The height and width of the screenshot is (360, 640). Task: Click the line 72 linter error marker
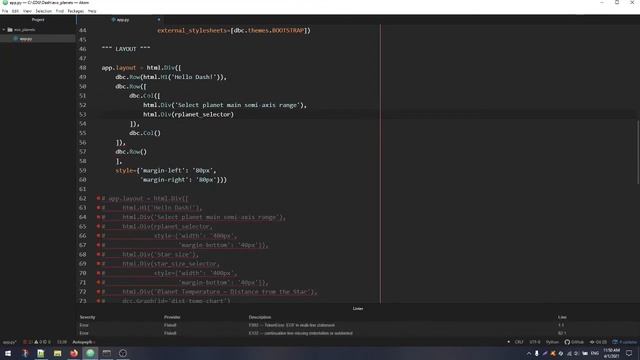(x=98, y=291)
